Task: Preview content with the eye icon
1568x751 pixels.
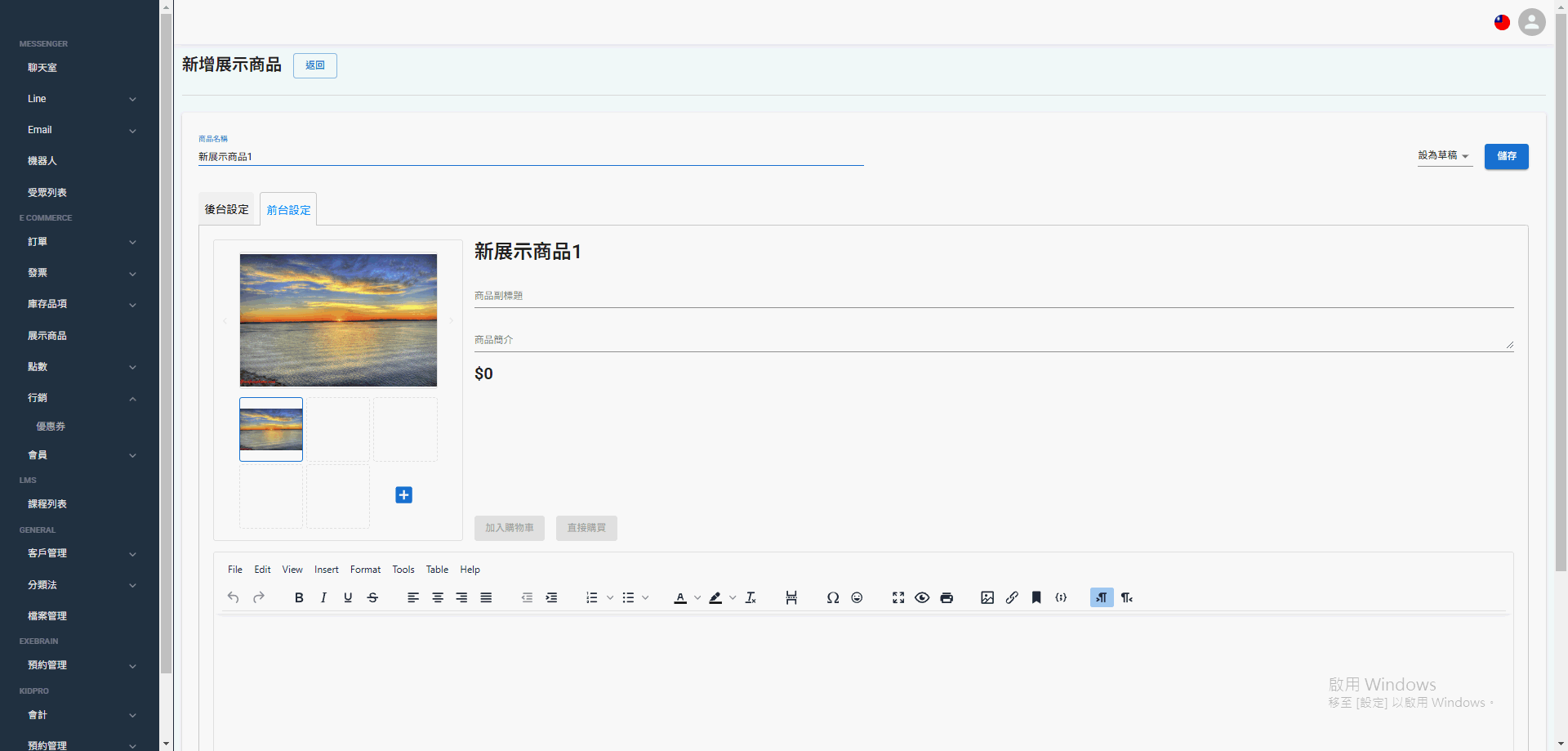Action: (x=922, y=597)
